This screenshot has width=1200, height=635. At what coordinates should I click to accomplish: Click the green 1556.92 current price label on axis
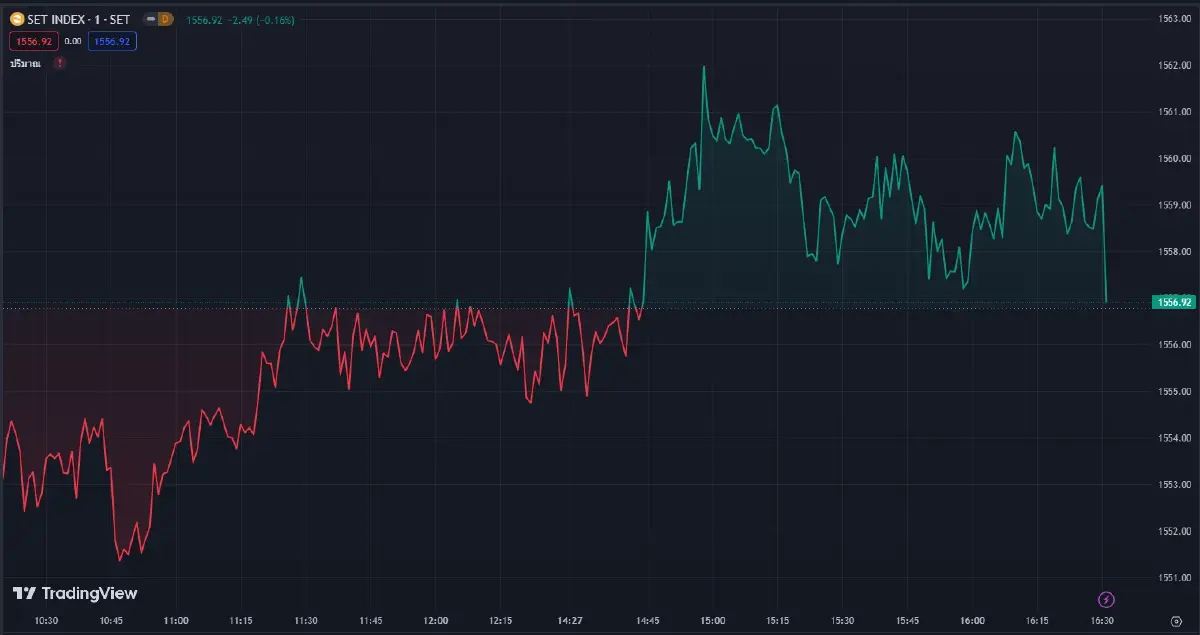coord(1172,301)
